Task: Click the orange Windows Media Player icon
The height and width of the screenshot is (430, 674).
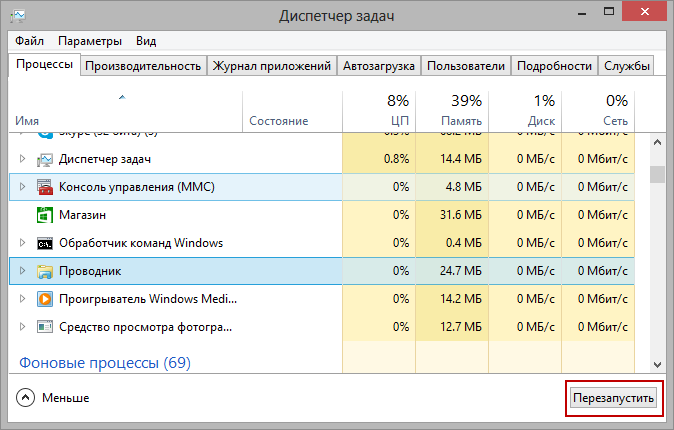Action: tap(45, 299)
